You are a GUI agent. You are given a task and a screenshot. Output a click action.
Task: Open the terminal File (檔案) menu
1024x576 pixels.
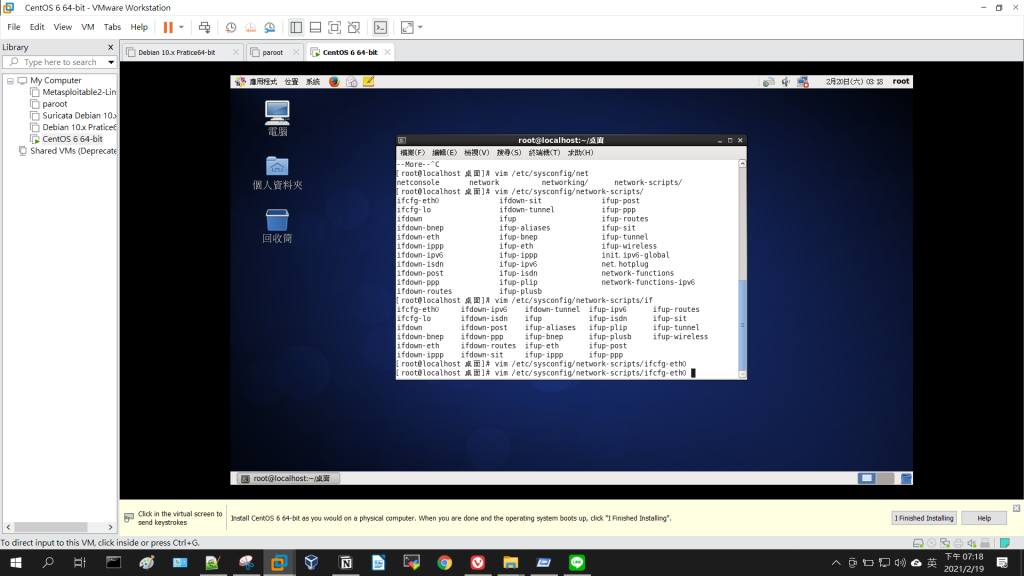pos(412,153)
